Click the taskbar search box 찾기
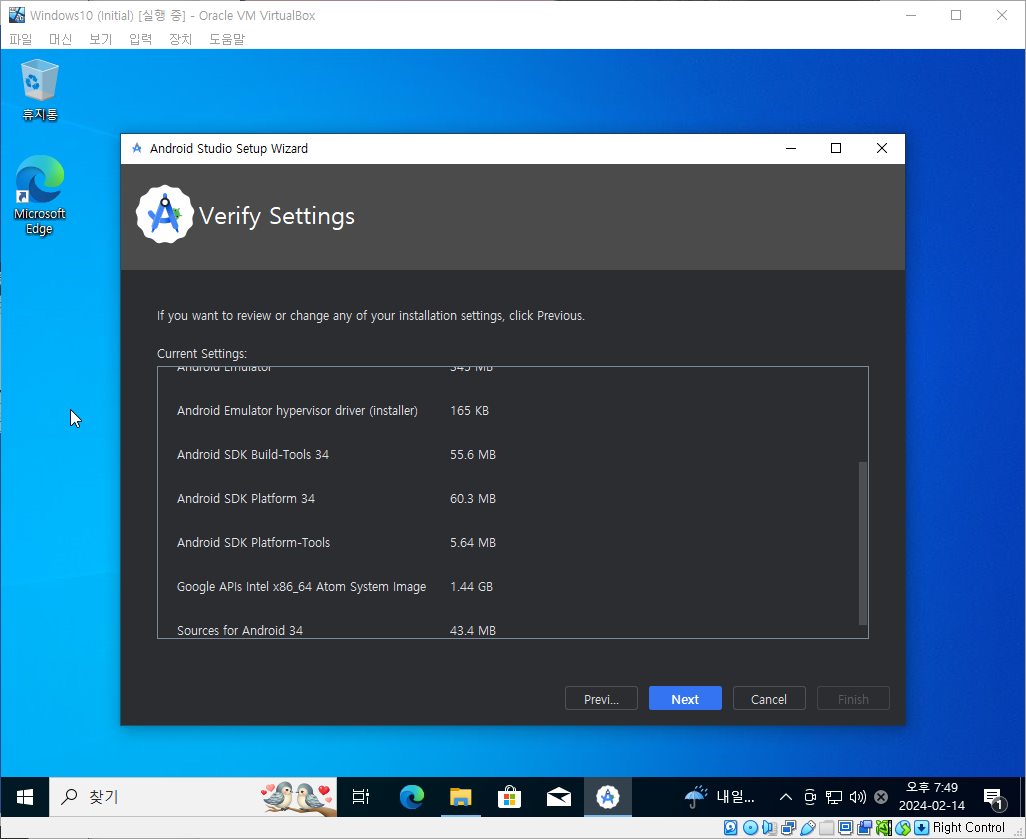This screenshot has height=839, width=1026. coord(193,796)
